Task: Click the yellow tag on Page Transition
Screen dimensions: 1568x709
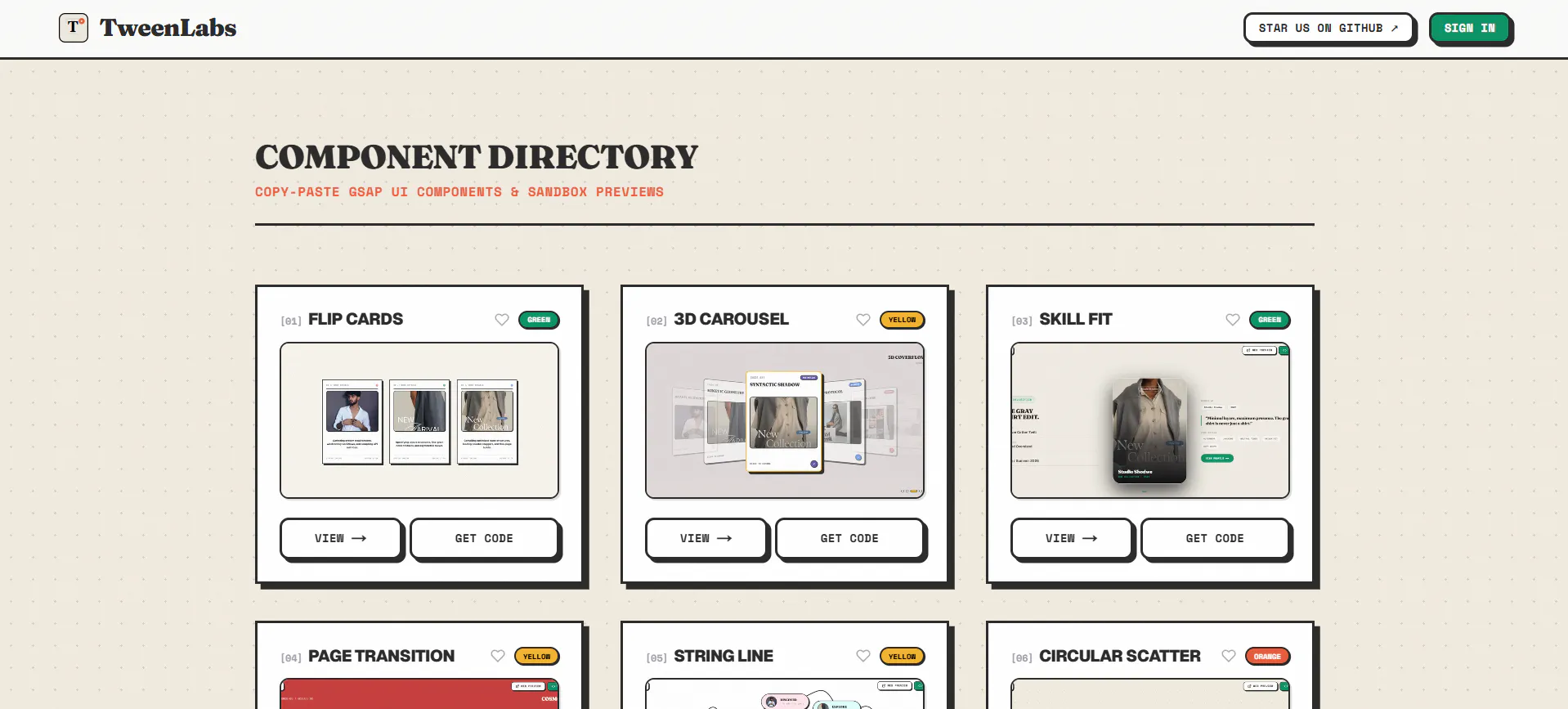Action: [537, 656]
